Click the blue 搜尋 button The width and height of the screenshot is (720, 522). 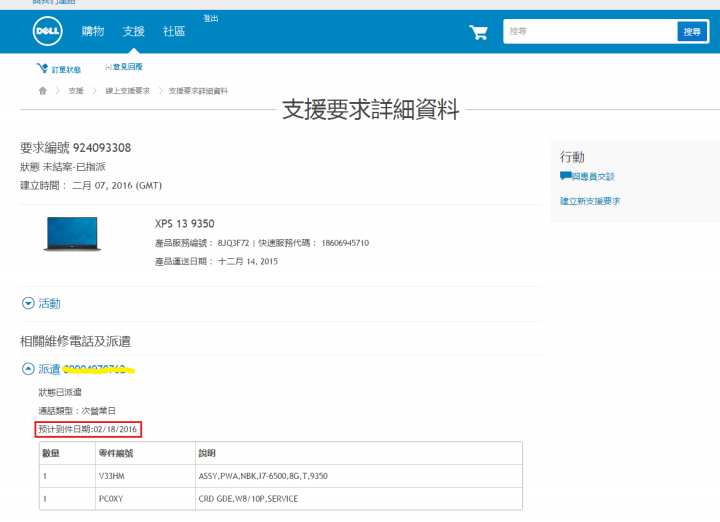692,32
